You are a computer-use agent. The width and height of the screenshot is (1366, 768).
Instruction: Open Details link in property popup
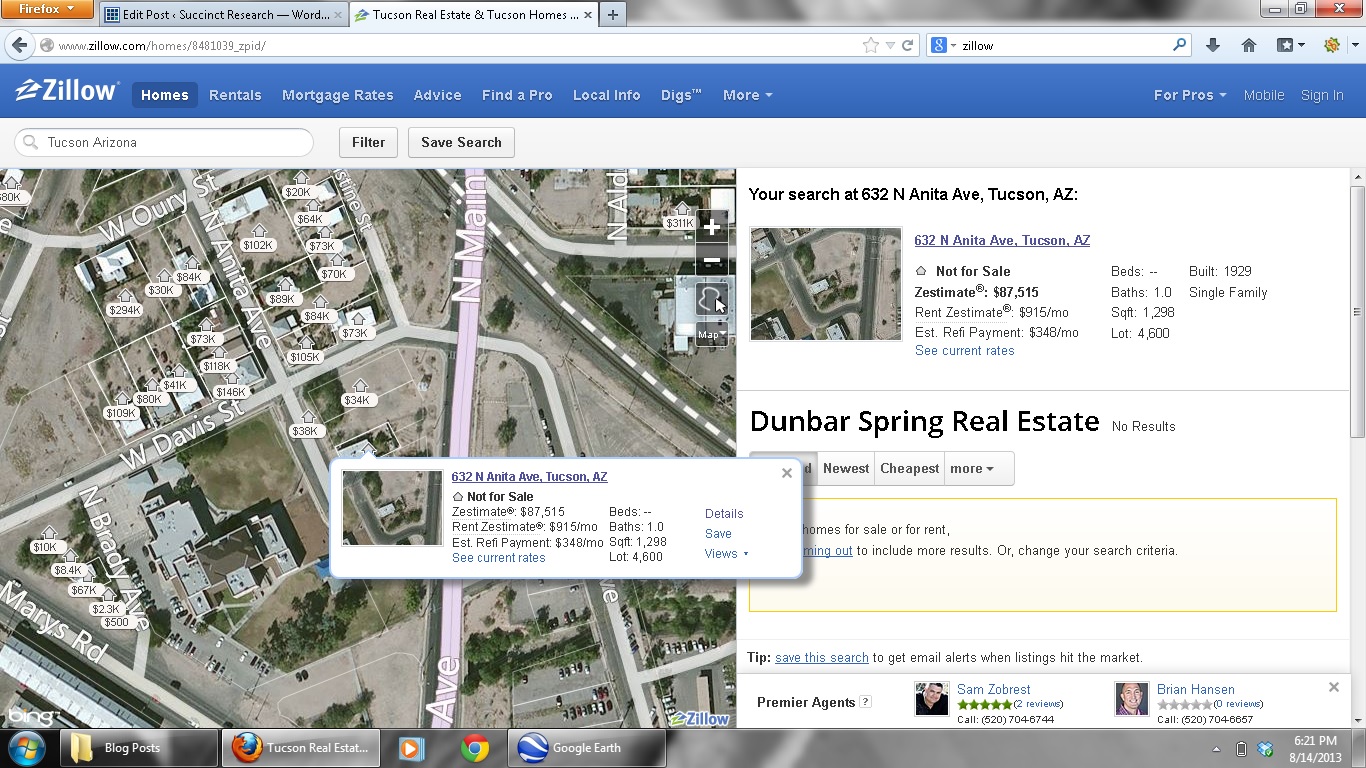coord(724,513)
